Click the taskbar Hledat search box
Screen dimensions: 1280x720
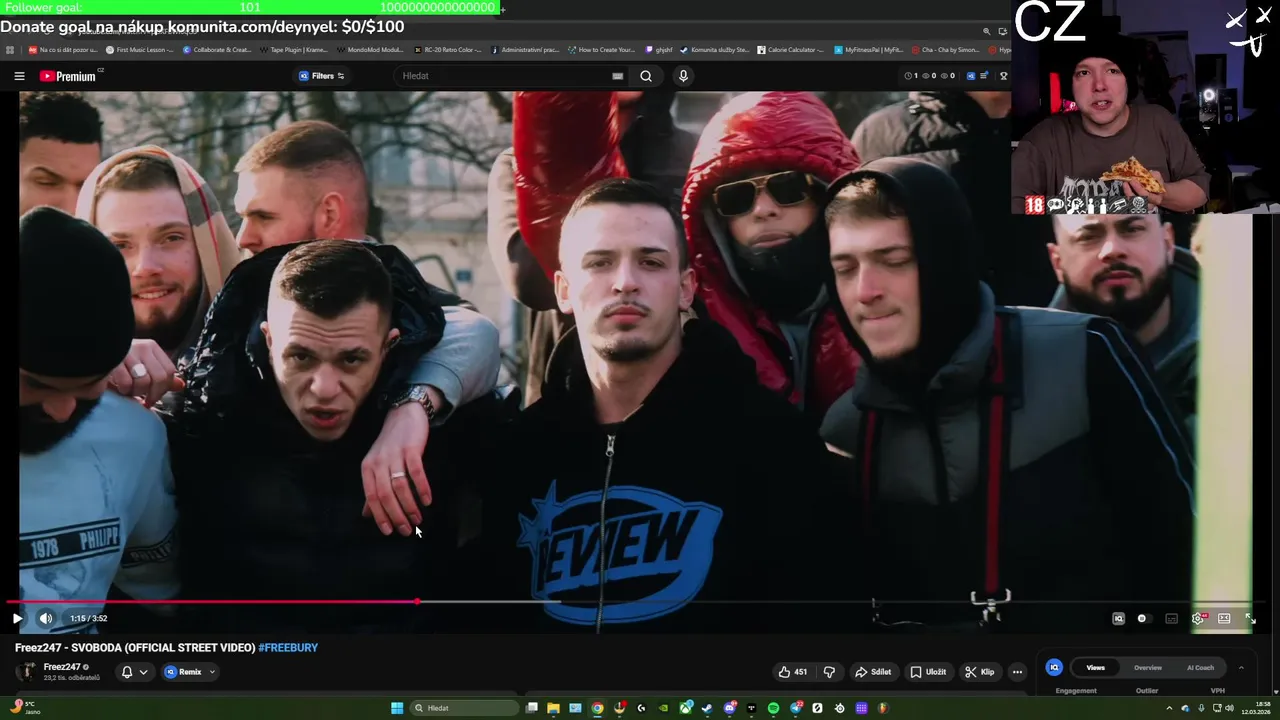pos(464,708)
